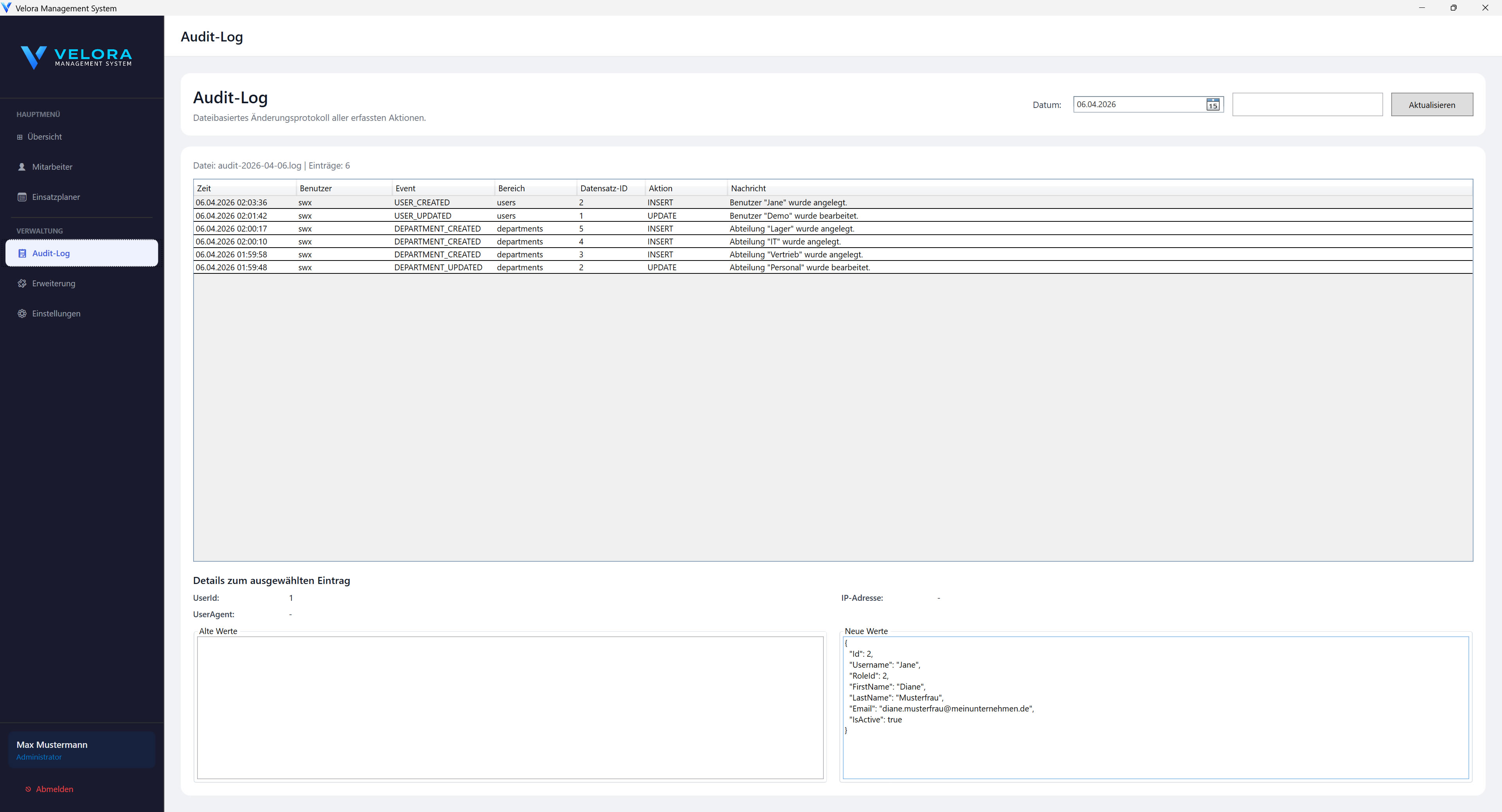Focus the Datum date text field
This screenshot has width=1502, height=812.
[x=1137, y=105]
